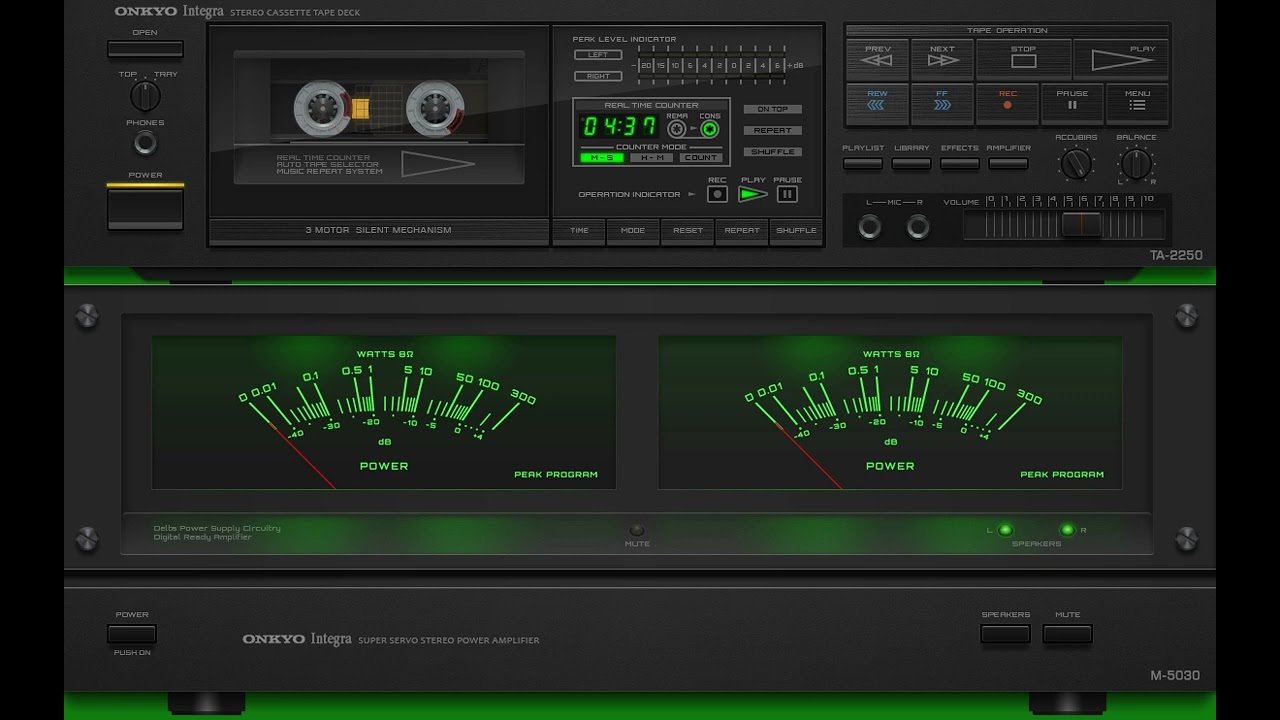The image size is (1280, 720).
Task: Click the right MIC input jack
Action: [x=918, y=227]
